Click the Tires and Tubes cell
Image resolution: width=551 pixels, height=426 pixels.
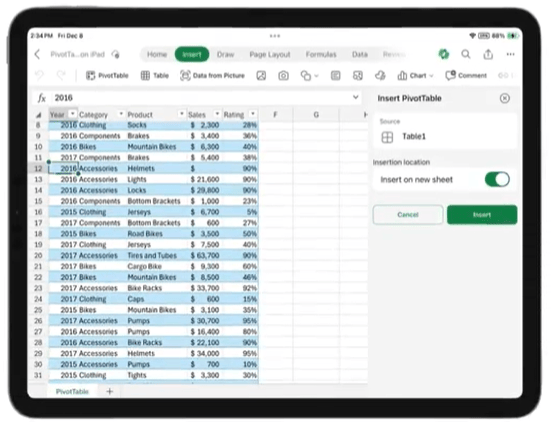click(x=157, y=256)
